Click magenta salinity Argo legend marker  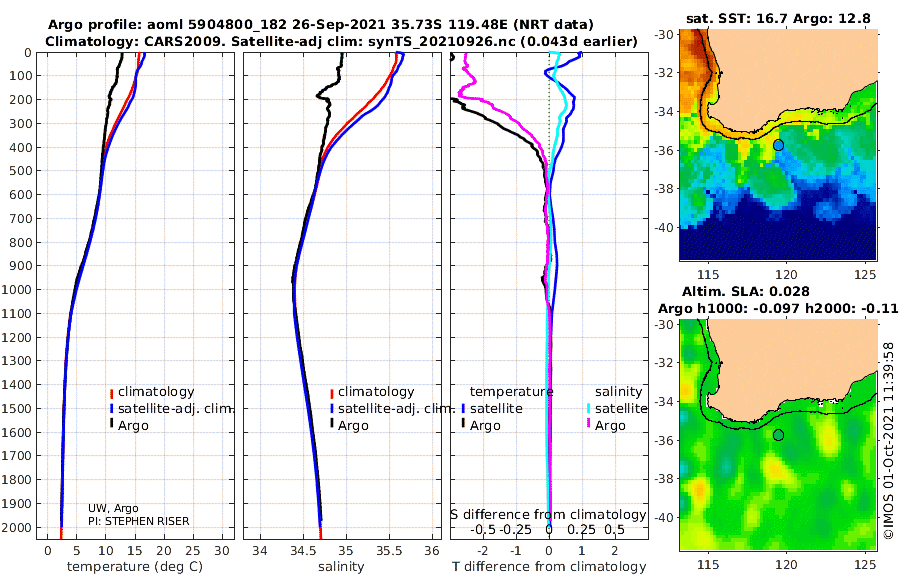pos(588,424)
